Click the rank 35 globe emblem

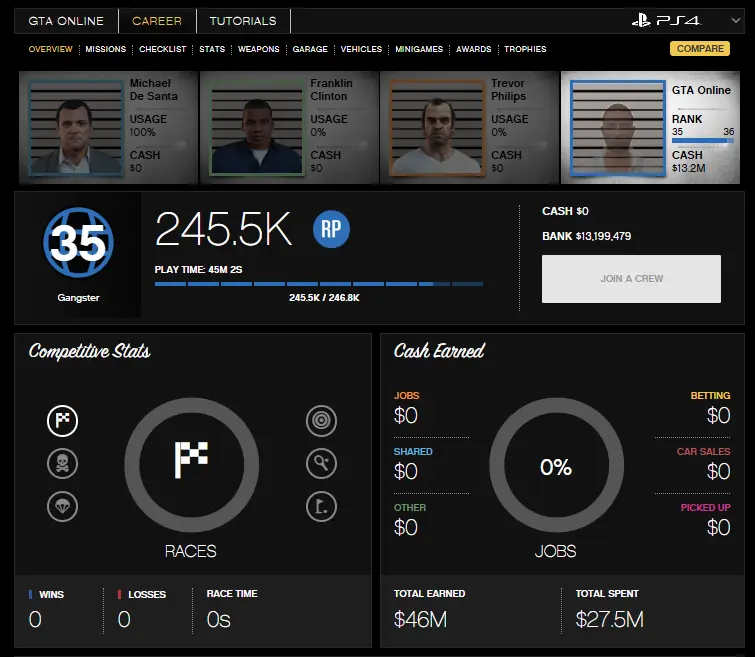tap(78, 243)
